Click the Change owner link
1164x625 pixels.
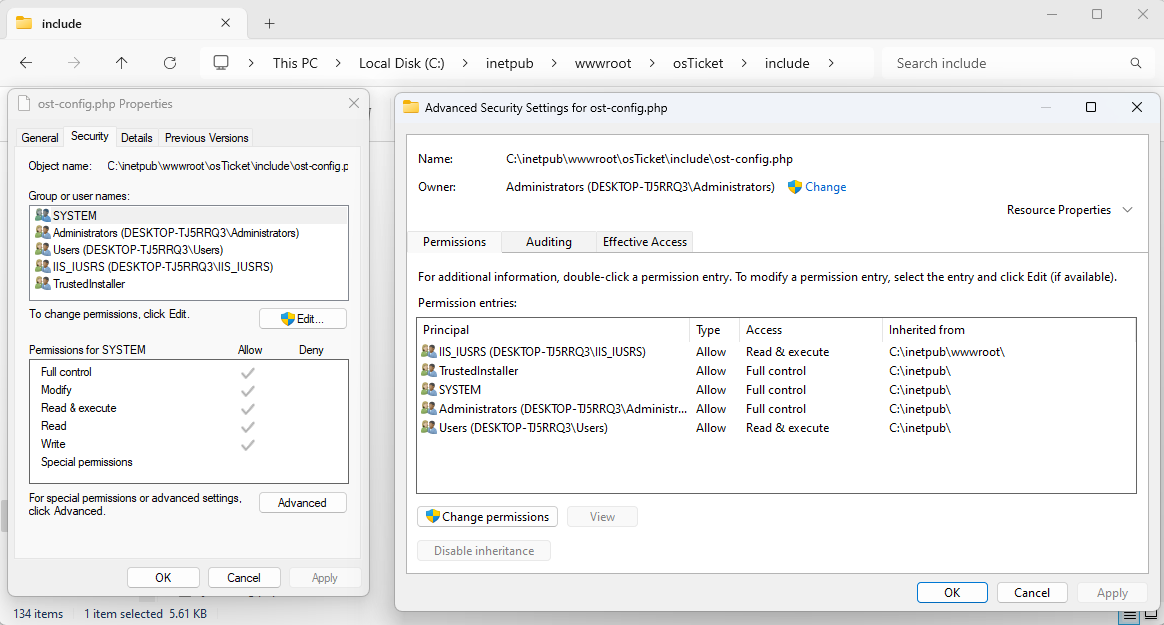pos(825,187)
